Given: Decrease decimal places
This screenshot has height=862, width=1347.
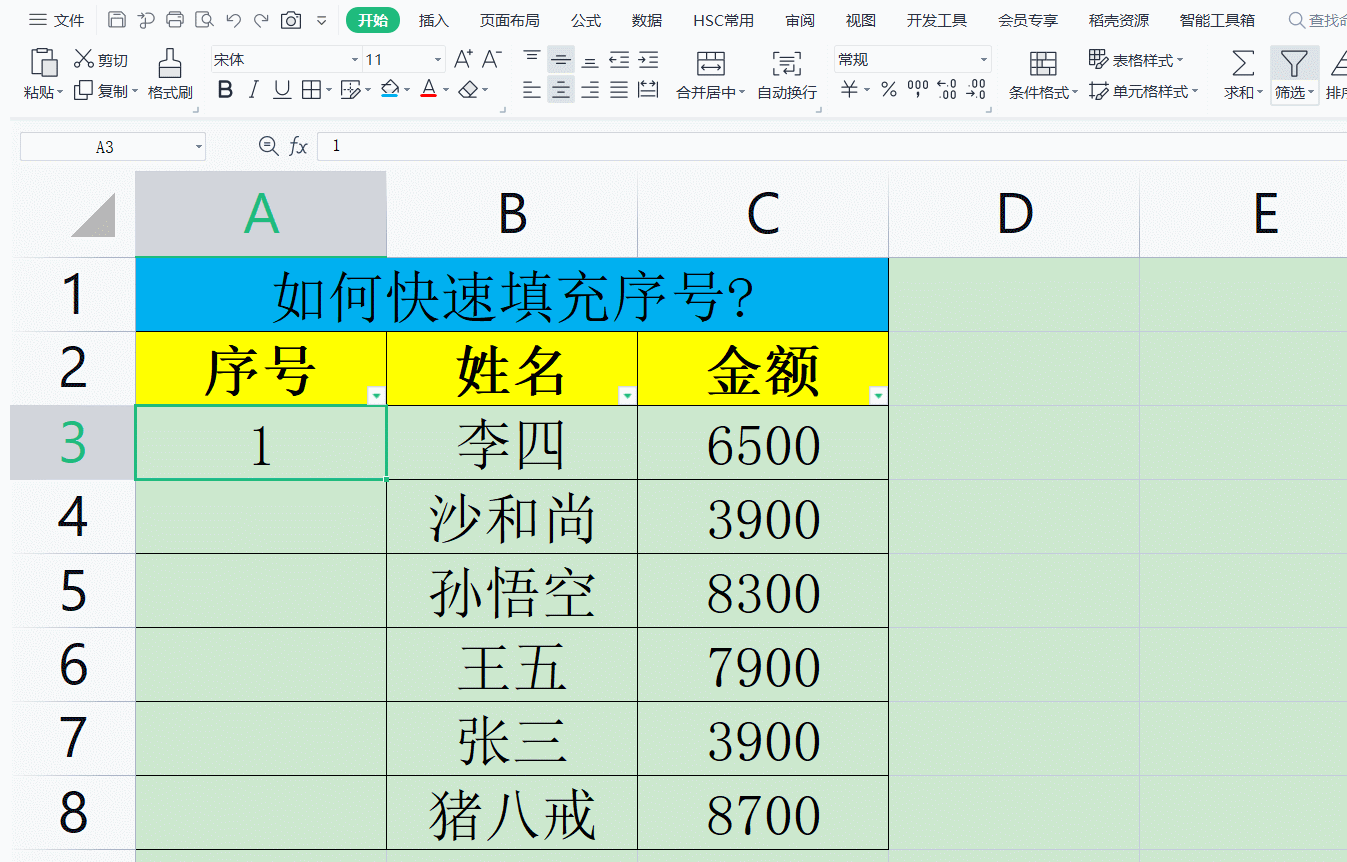Looking at the screenshot, I should coord(977,91).
